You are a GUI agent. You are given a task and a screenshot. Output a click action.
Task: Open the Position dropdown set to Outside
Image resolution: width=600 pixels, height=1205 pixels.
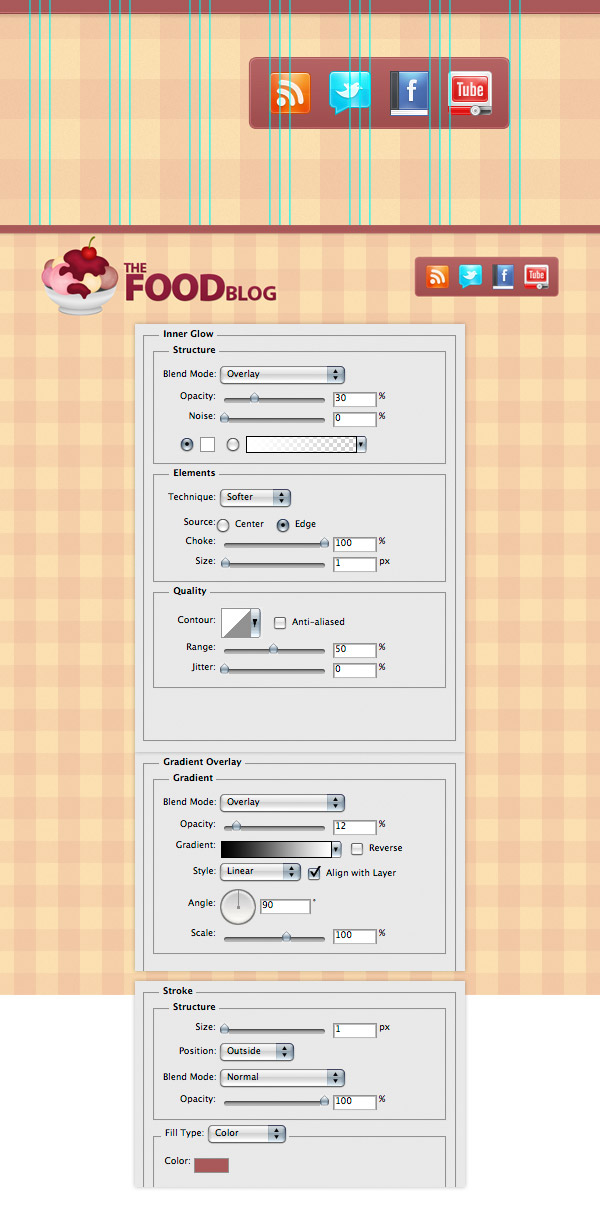[257, 1051]
